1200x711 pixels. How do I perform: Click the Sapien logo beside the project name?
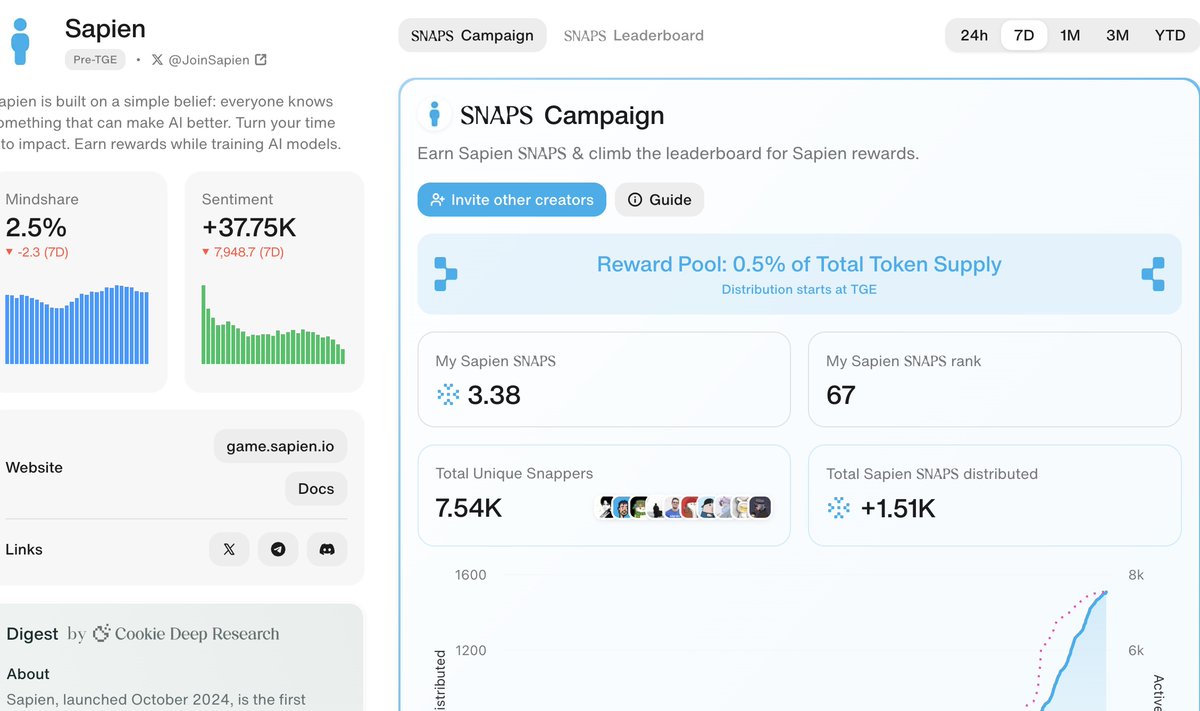click(20, 41)
